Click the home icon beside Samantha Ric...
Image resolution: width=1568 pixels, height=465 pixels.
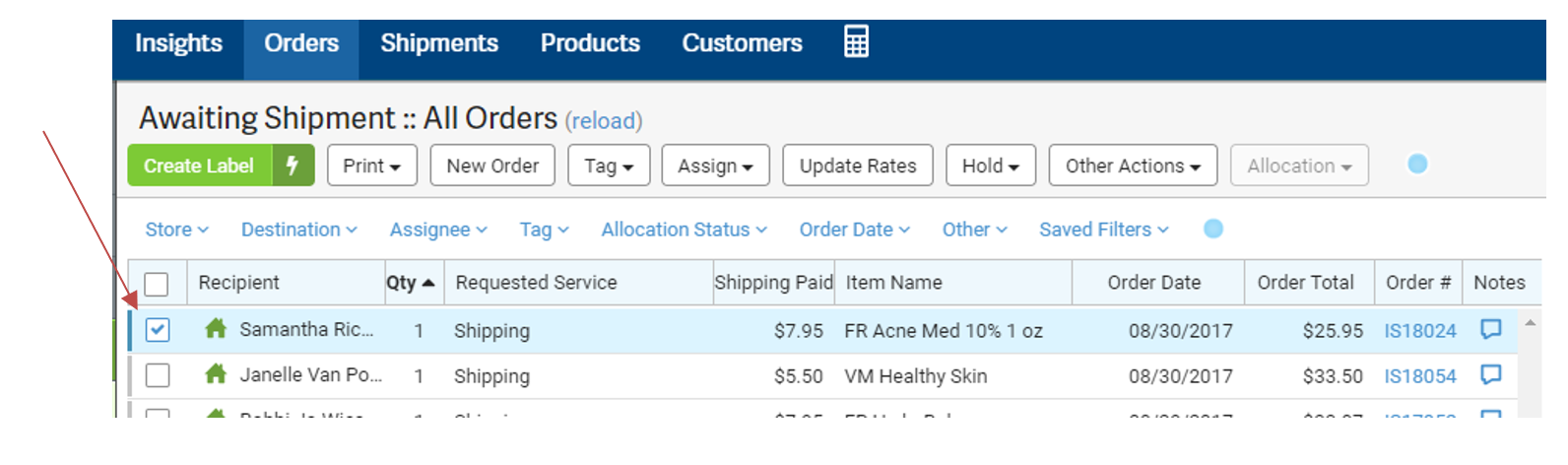coord(216,328)
